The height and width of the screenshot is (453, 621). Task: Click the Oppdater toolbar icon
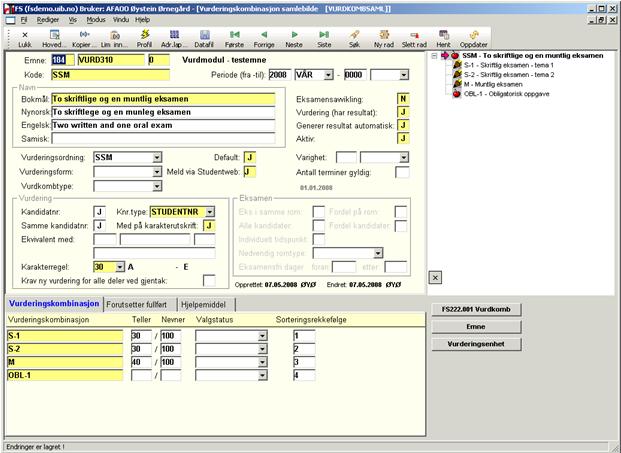(473, 39)
